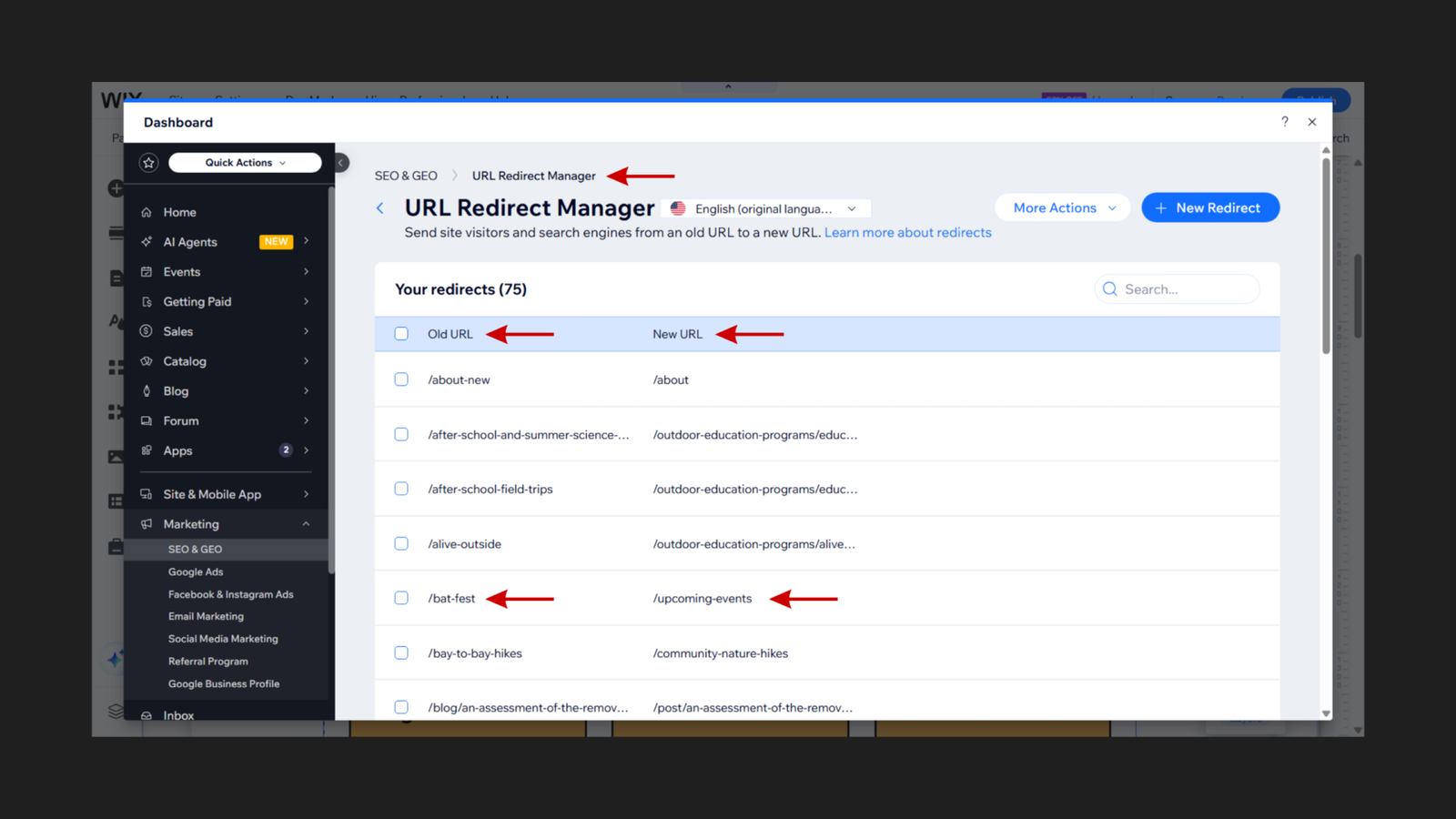Image resolution: width=1456 pixels, height=819 pixels.
Task: Collapse the Marketing section chevron
Action: pyautogui.click(x=305, y=523)
